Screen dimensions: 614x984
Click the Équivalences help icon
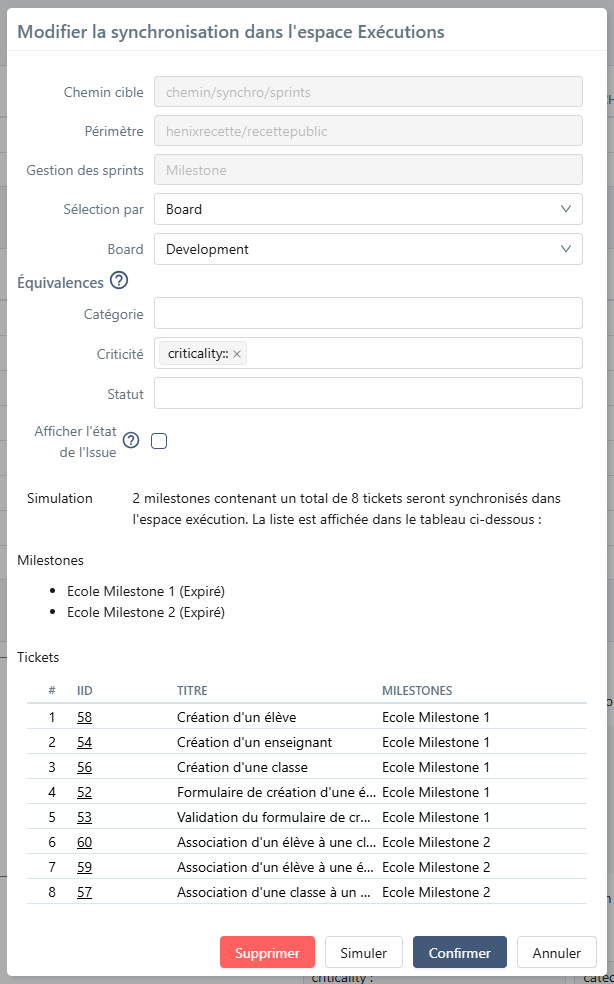click(119, 281)
